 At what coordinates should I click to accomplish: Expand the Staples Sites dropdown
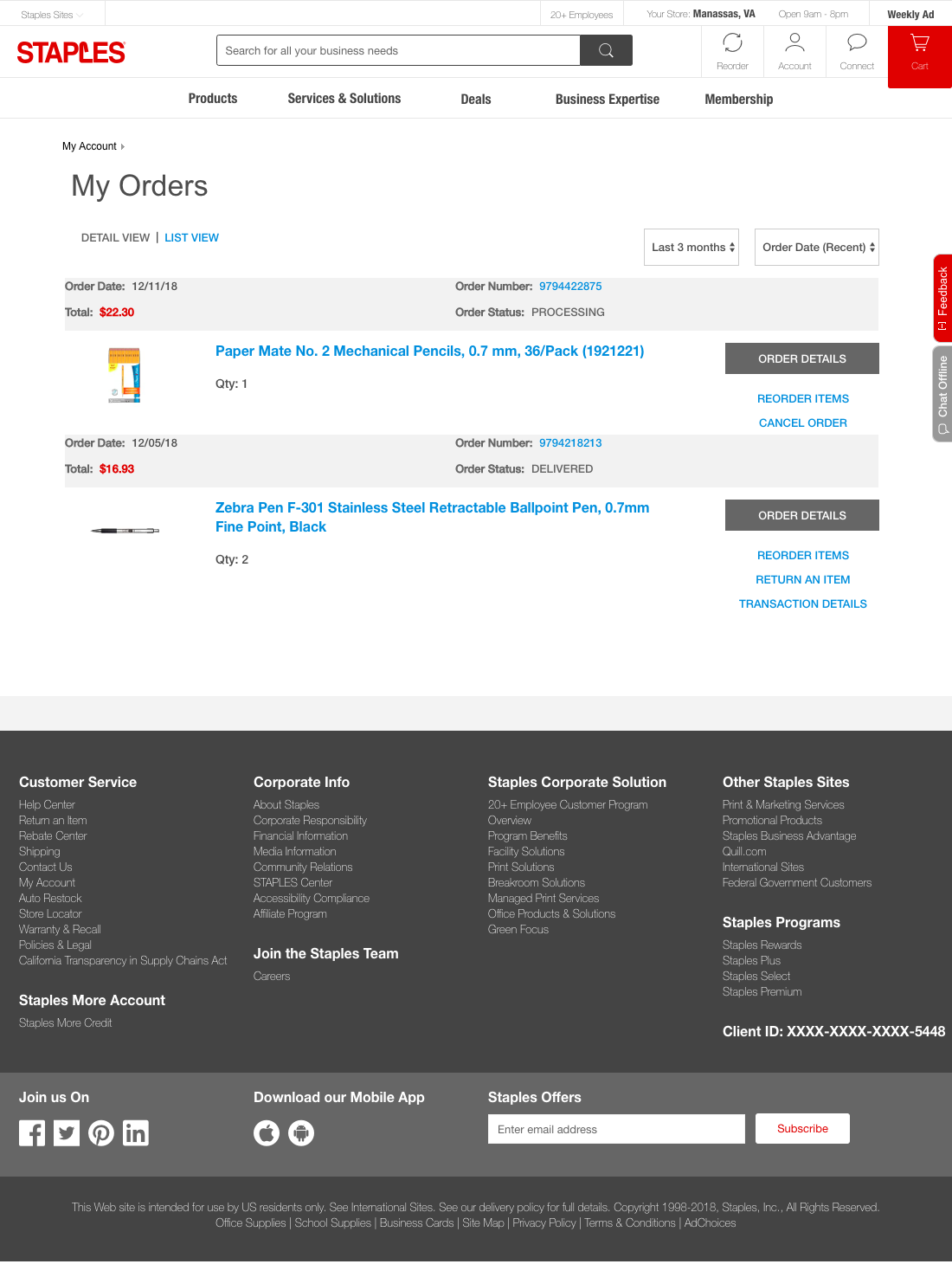pos(49,14)
